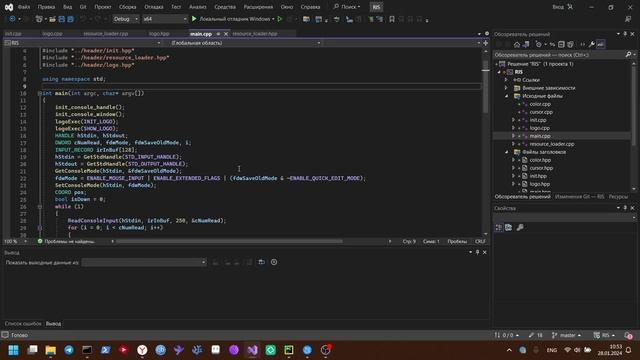Image resolution: width=640 pixels, height=360 pixels.
Task: Collapse Исходные файлы folder
Action: coord(506,96)
